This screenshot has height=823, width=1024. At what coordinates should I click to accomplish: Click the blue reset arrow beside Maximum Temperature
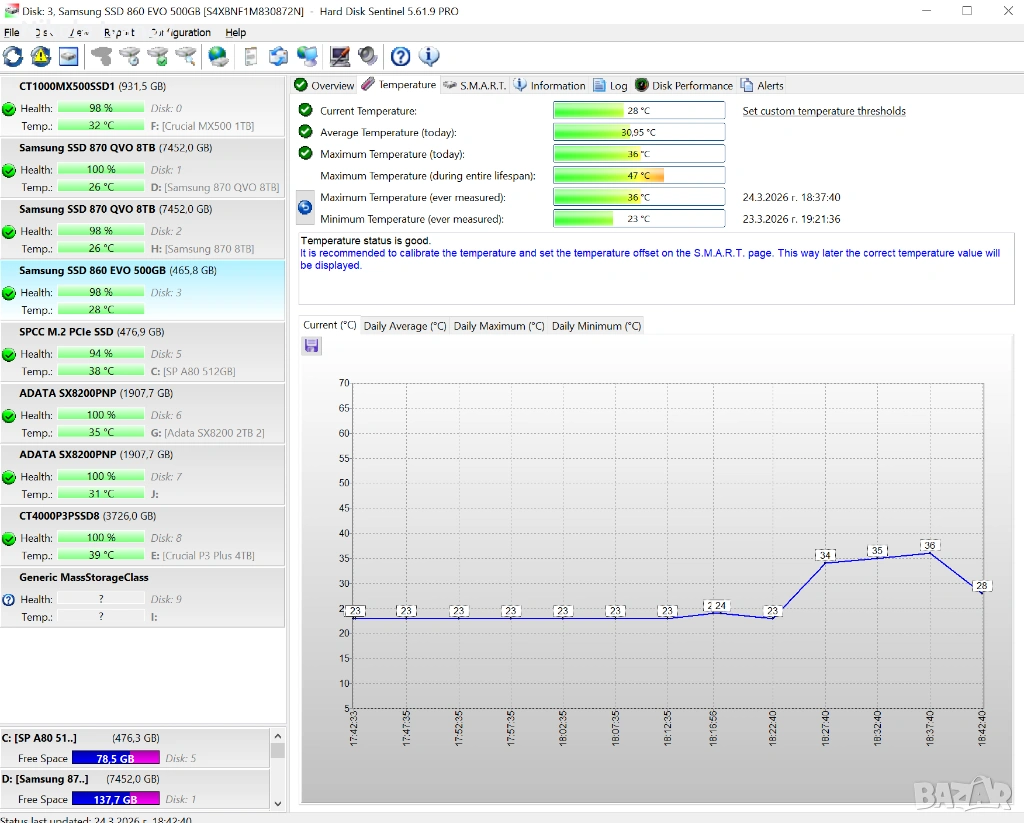click(305, 208)
